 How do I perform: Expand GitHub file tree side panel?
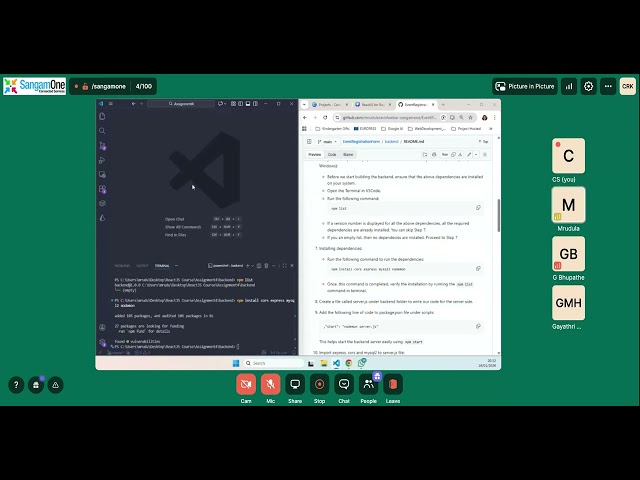(309, 142)
